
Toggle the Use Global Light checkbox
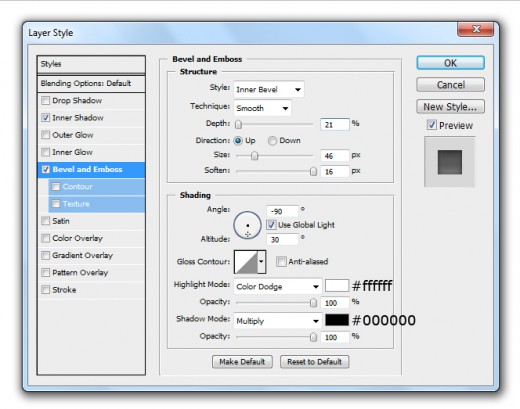pos(271,225)
